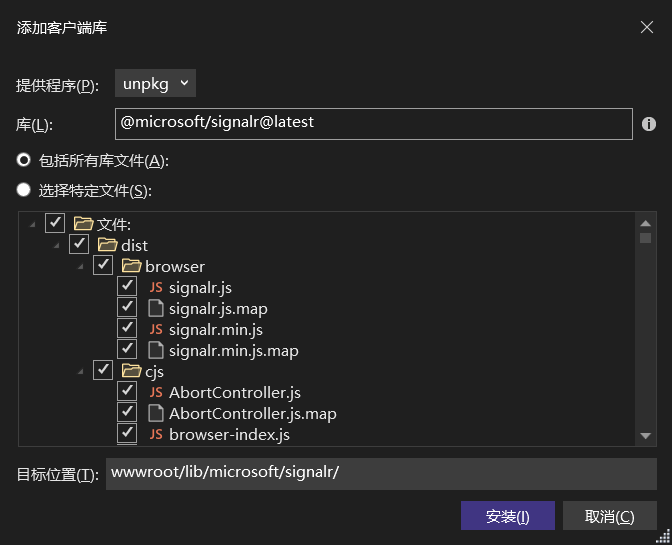Screen dimensions: 672x545
Task: Click the JS icon of signalr.js
Action: coord(156,287)
